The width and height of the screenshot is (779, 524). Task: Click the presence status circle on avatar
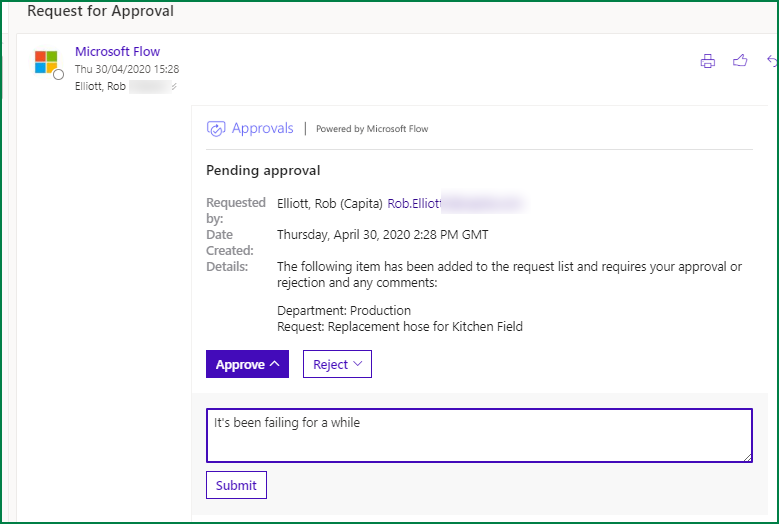[59, 75]
